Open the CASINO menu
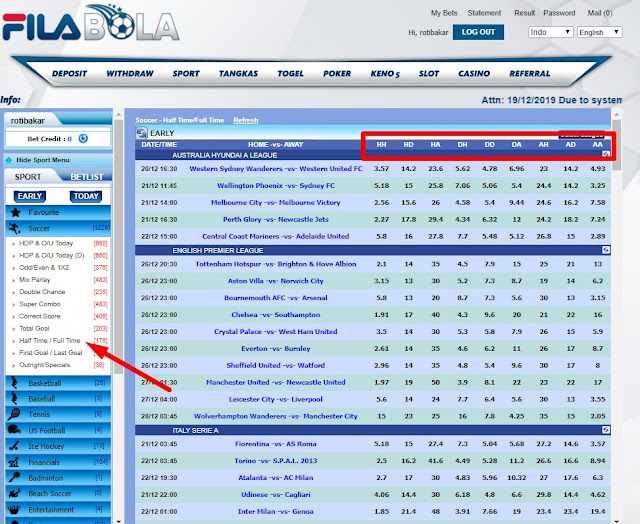Viewport: 640px width, 524px height. point(474,74)
